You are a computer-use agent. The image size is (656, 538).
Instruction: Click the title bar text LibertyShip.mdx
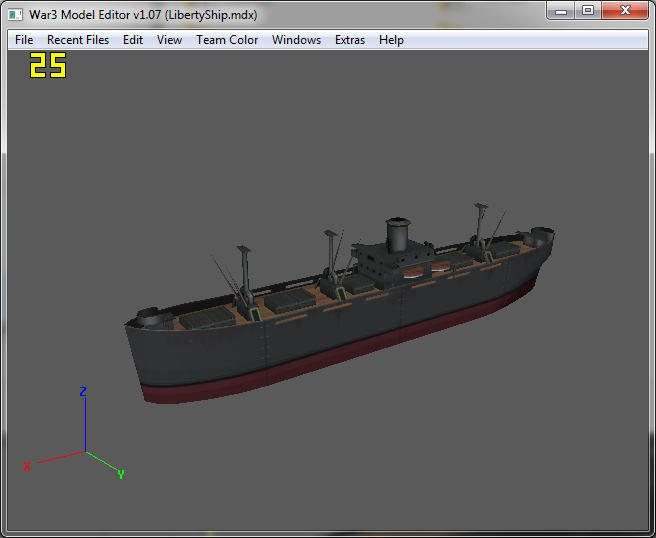click(211, 15)
